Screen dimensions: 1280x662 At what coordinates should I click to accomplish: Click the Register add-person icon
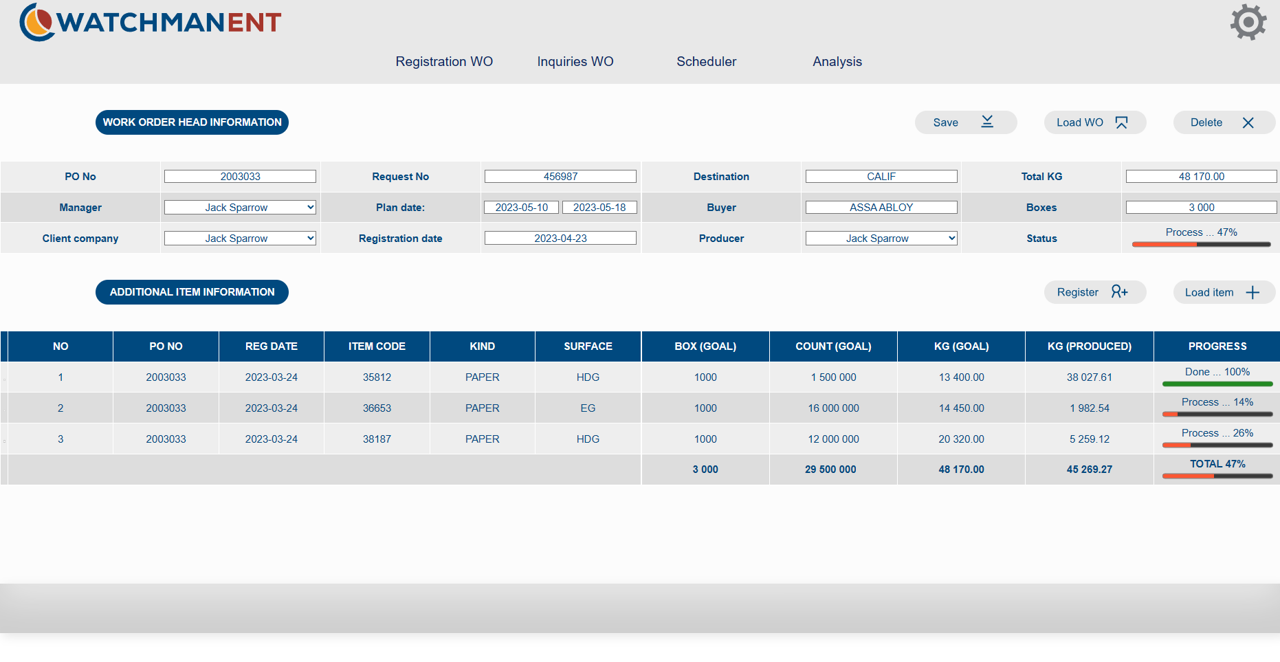pos(1119,292)
